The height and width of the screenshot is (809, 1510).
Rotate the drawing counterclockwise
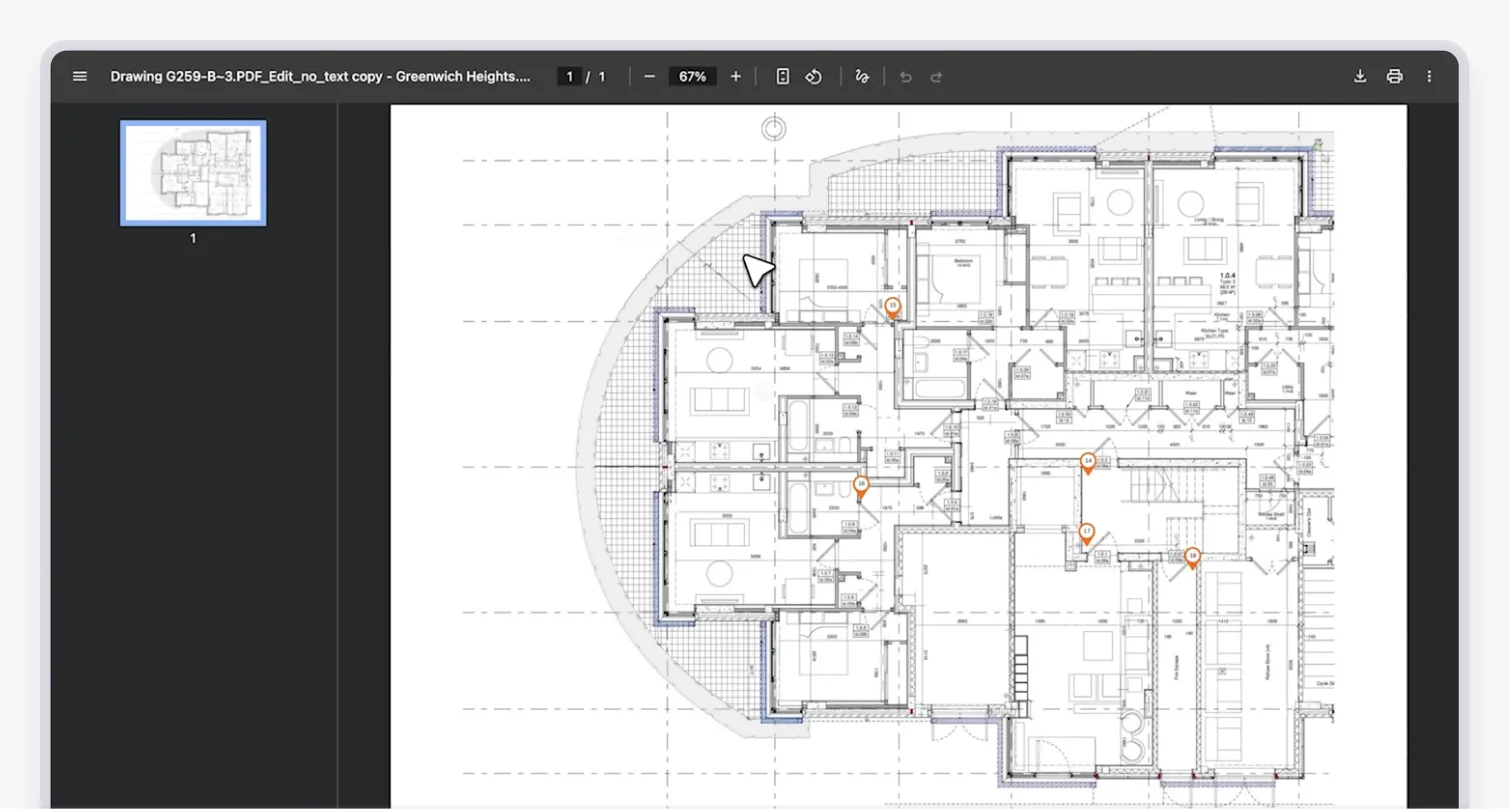814,76
